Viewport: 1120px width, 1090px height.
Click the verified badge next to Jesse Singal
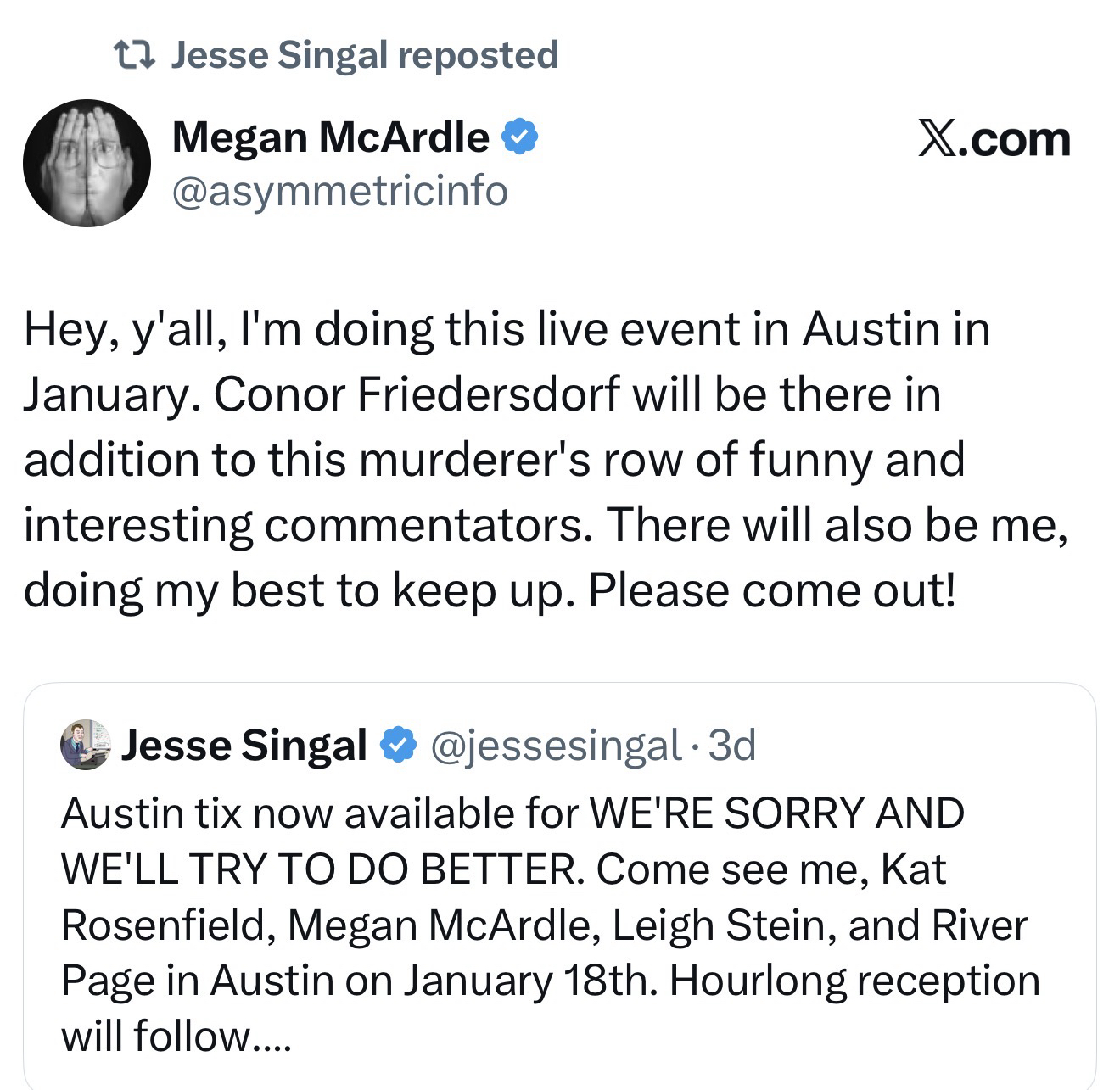[398, 746]
